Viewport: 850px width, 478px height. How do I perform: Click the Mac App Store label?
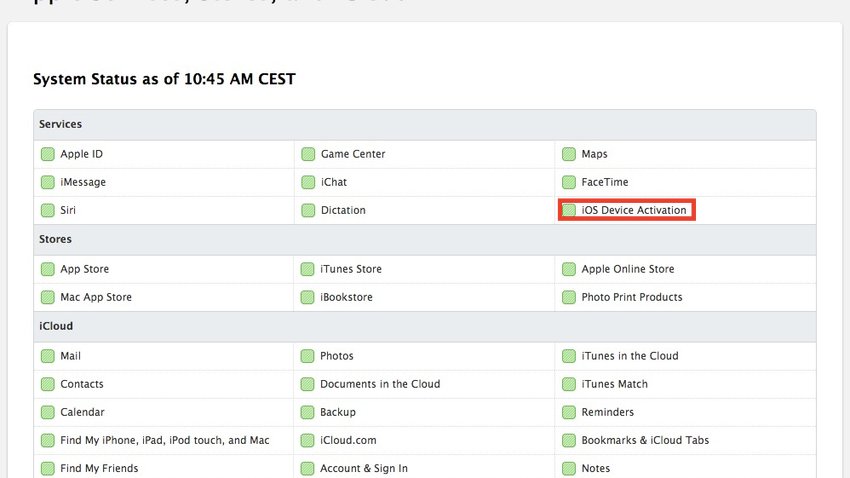pos(96,297)
